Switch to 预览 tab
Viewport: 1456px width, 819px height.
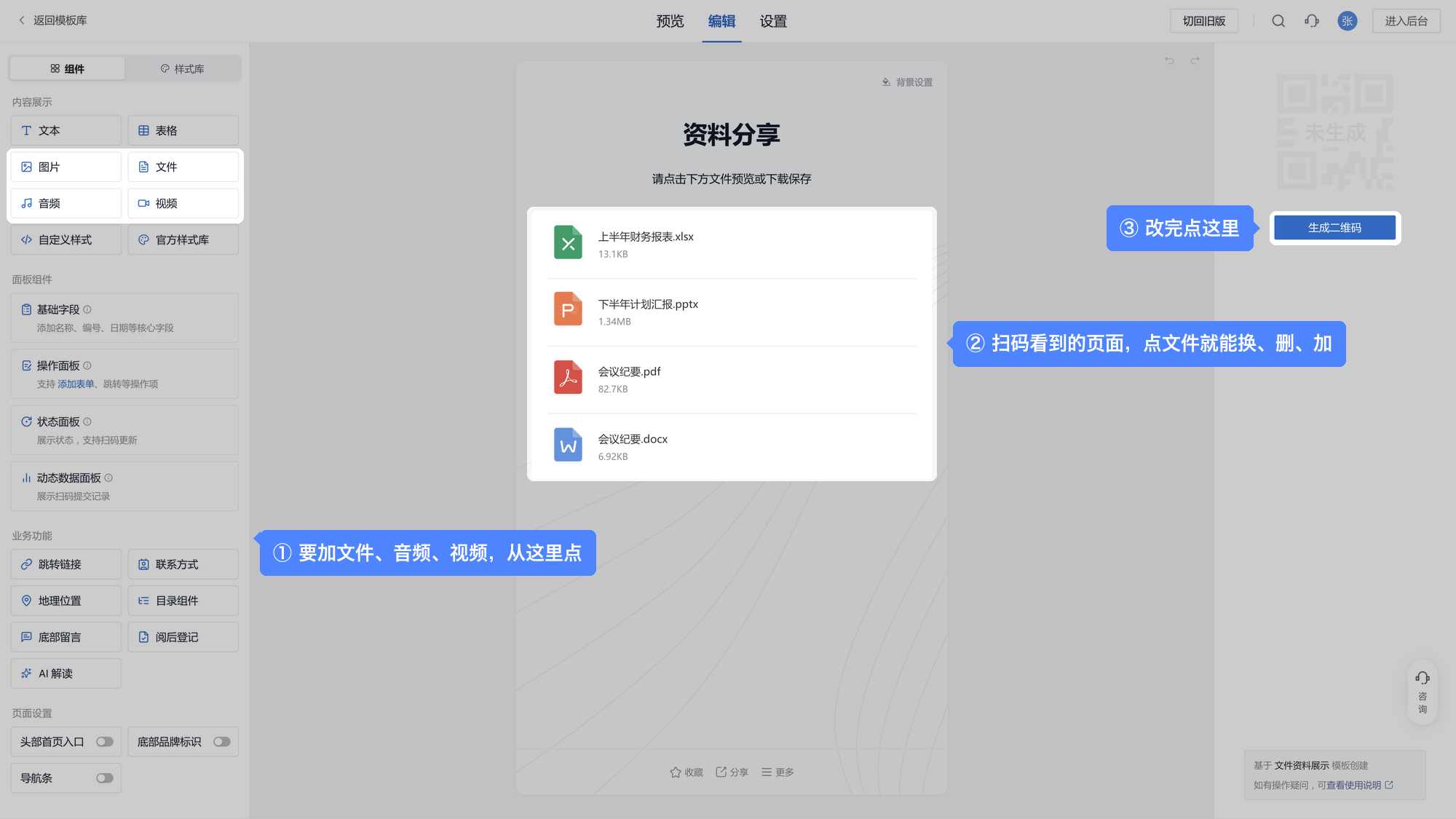tap(670, 21)
